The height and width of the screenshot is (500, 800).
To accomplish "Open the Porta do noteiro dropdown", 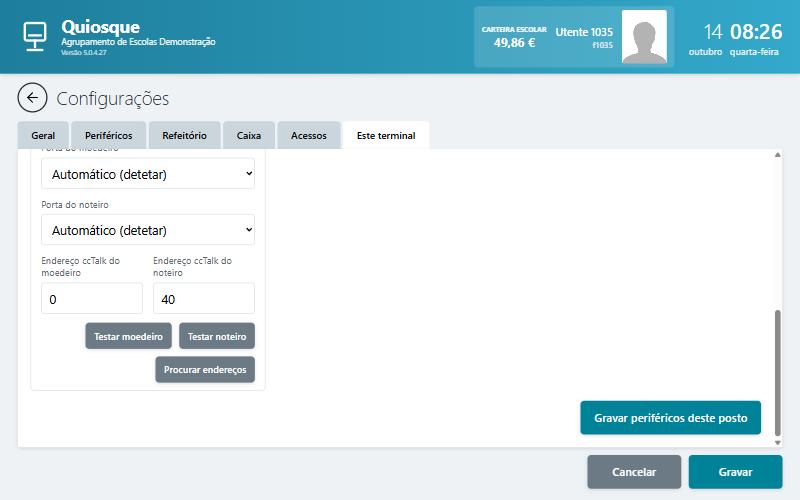I will 148,230.
